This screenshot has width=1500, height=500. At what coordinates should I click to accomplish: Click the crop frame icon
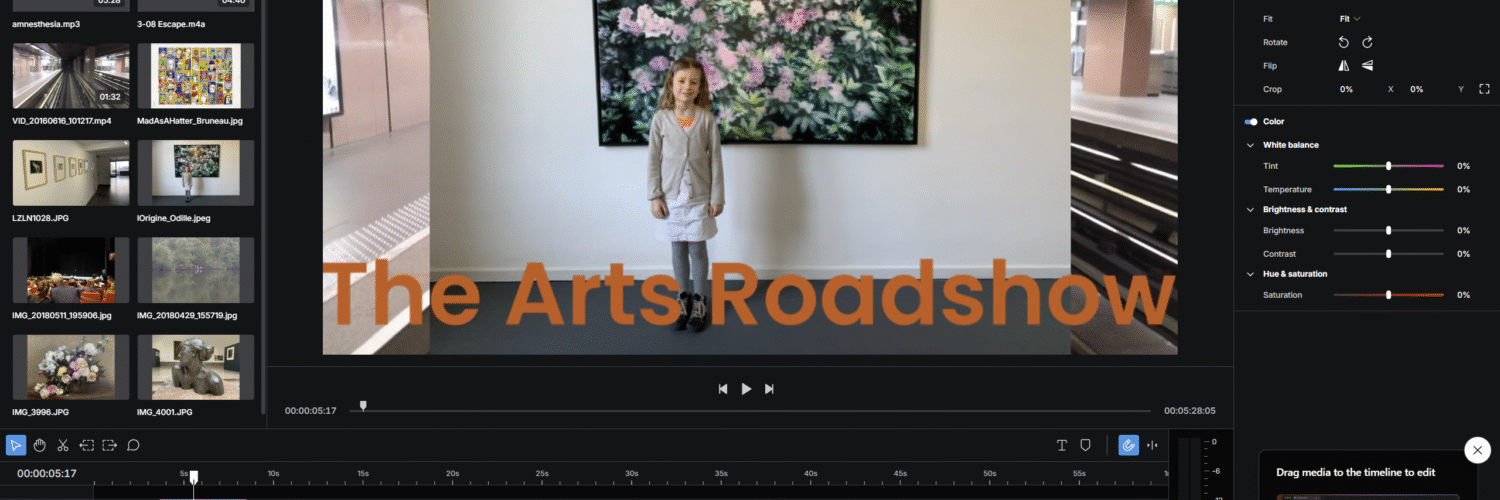(x=1485, y=89)
